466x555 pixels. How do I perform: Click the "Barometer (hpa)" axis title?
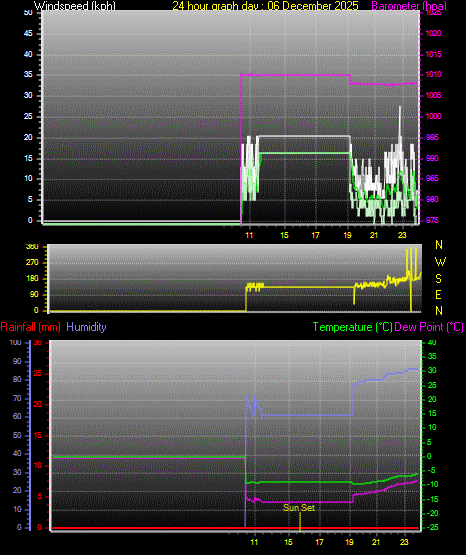[409, 6]
